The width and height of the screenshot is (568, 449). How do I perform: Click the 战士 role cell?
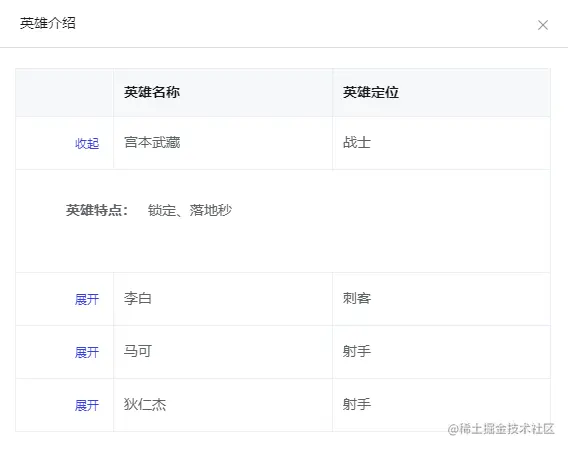441,143
